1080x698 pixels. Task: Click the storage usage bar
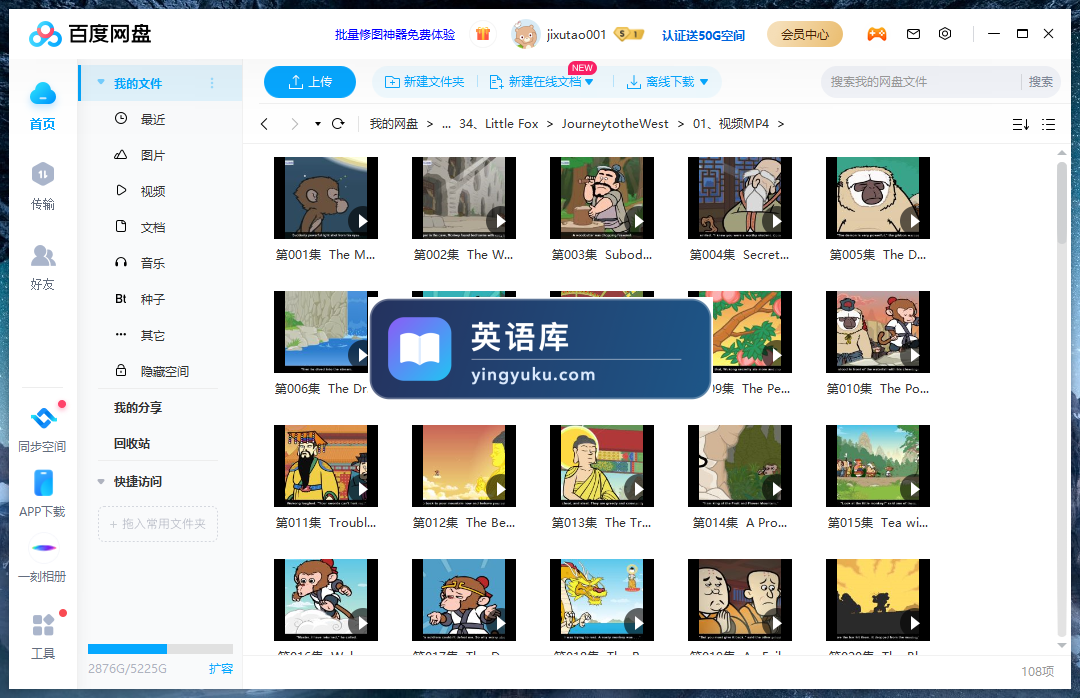160,648
